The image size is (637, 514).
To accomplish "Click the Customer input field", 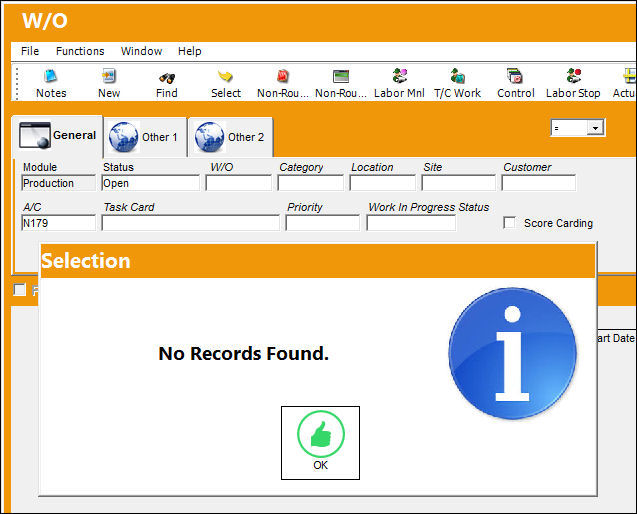I will pyautogui.click(x=538, y=183).
